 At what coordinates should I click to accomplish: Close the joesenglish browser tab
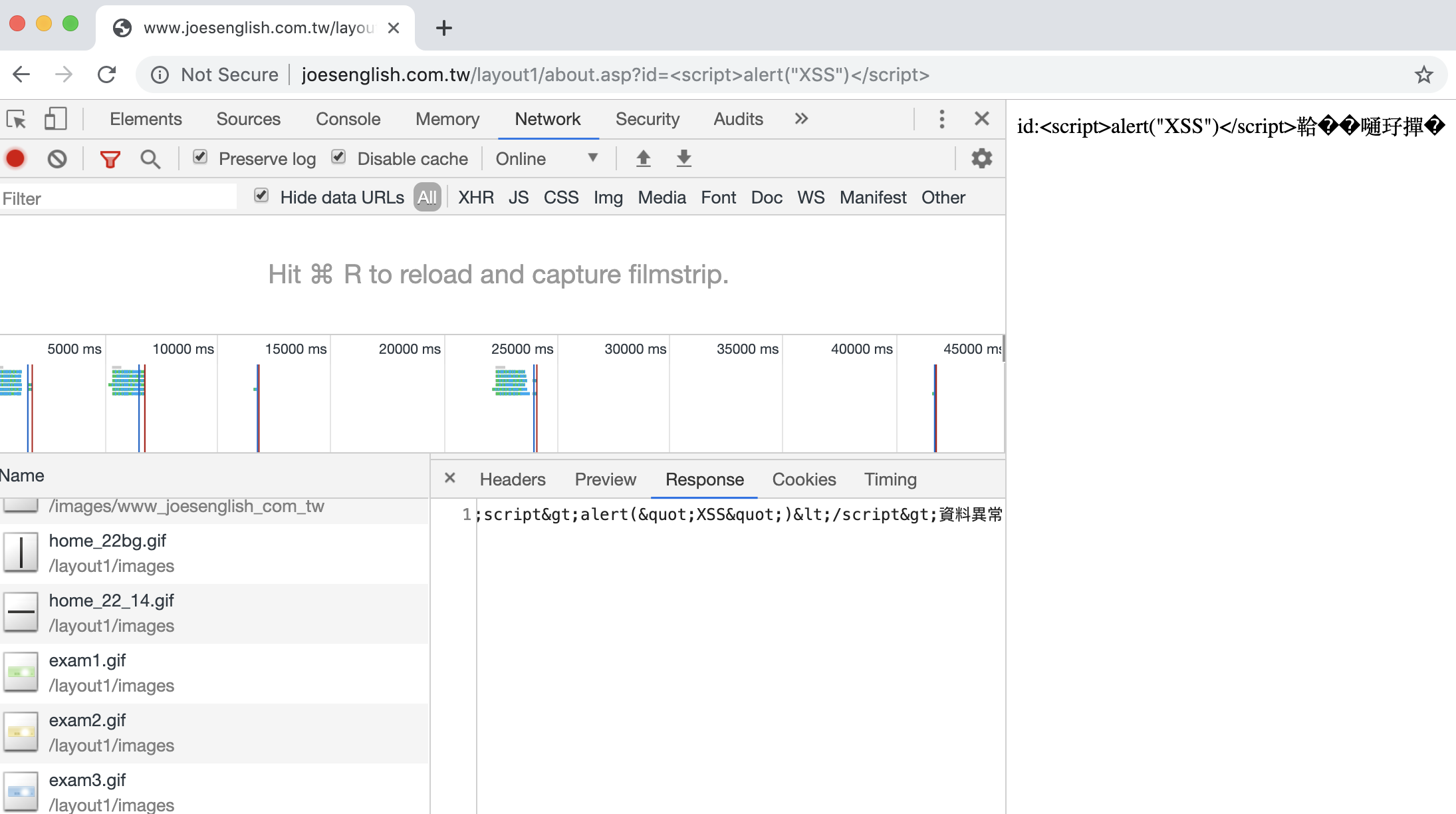394,28
